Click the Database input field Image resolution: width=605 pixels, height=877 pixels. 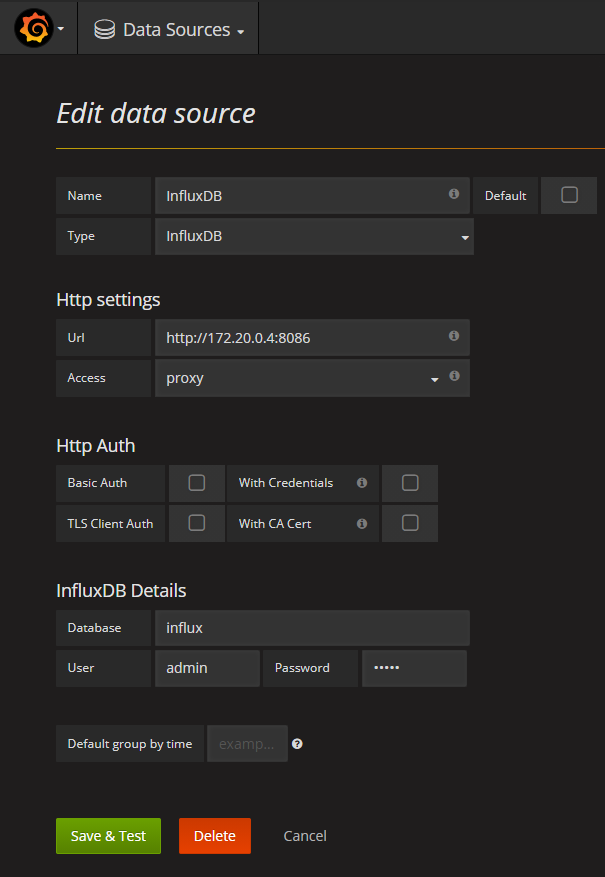pyautogui.click(x=312, y=628)
